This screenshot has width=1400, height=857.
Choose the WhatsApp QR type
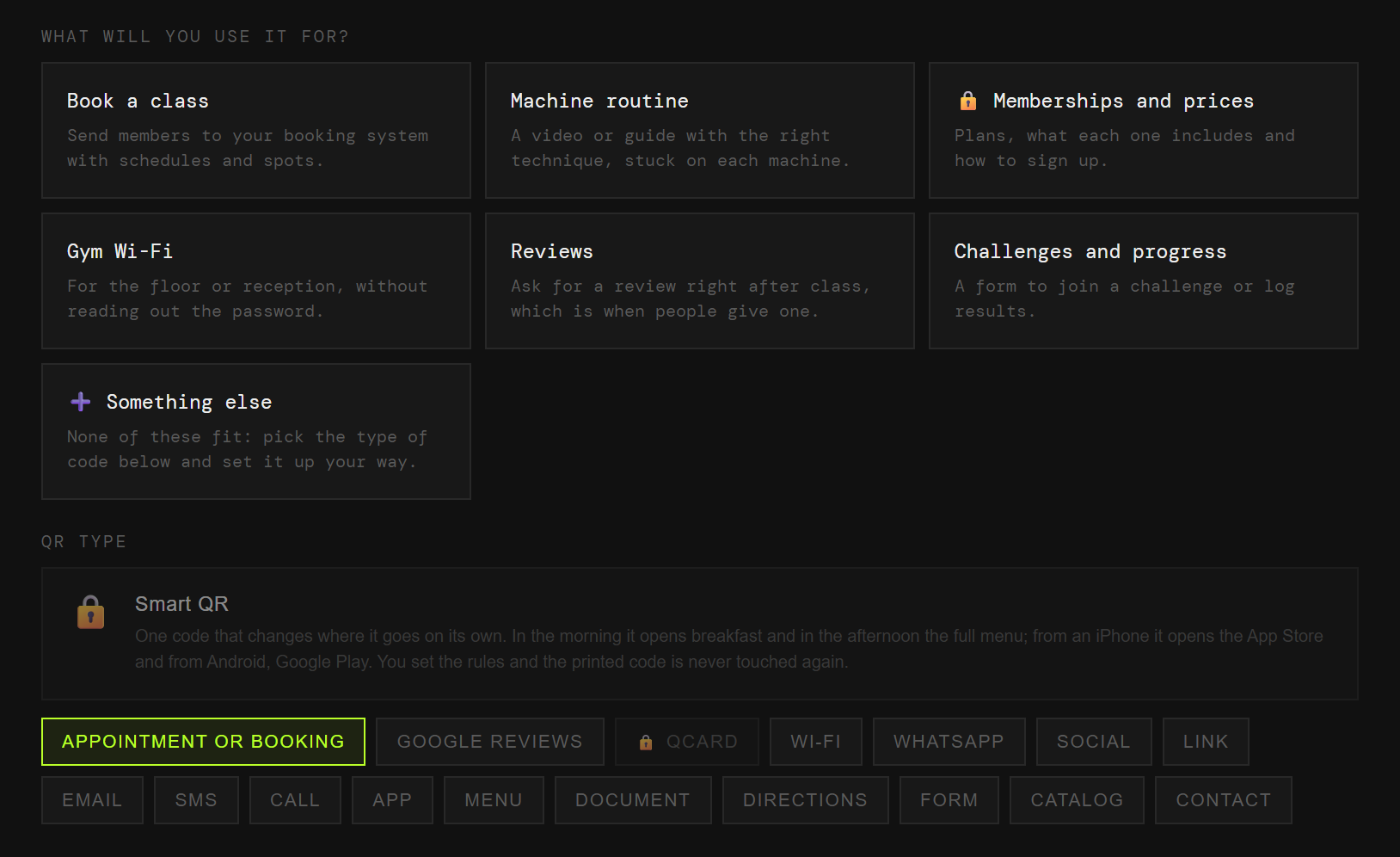(949, 742)
